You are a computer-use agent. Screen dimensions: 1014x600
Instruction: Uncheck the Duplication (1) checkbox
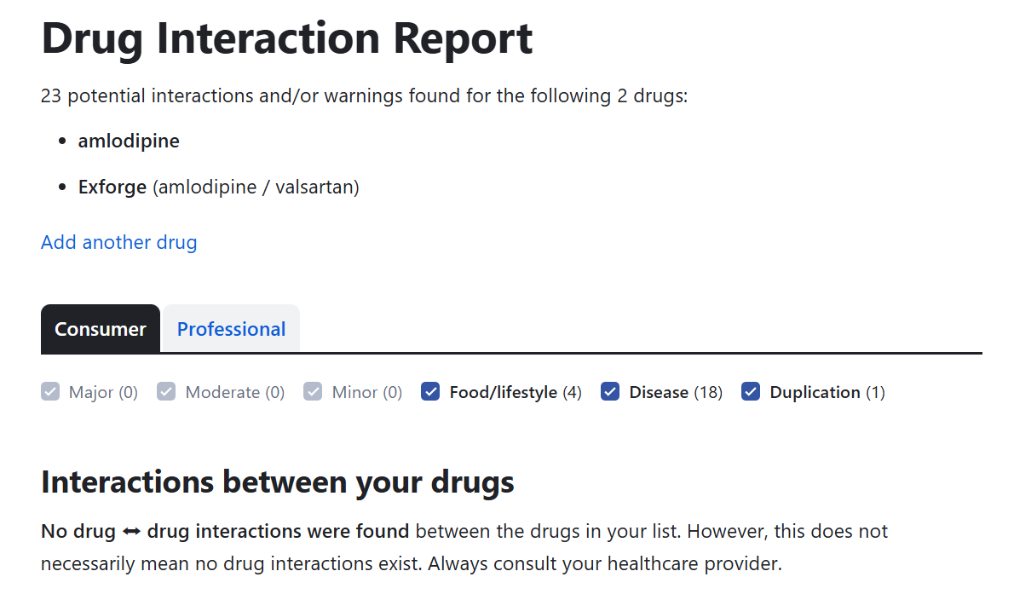(x=751, y=392)
